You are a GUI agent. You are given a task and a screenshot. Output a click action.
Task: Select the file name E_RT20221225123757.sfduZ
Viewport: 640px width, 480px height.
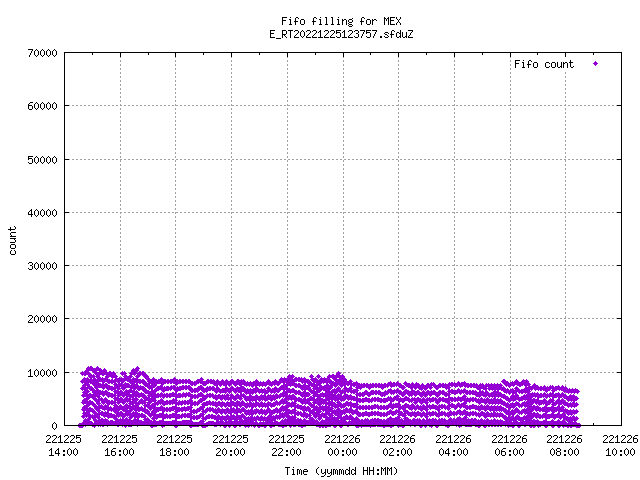(341, 34)
